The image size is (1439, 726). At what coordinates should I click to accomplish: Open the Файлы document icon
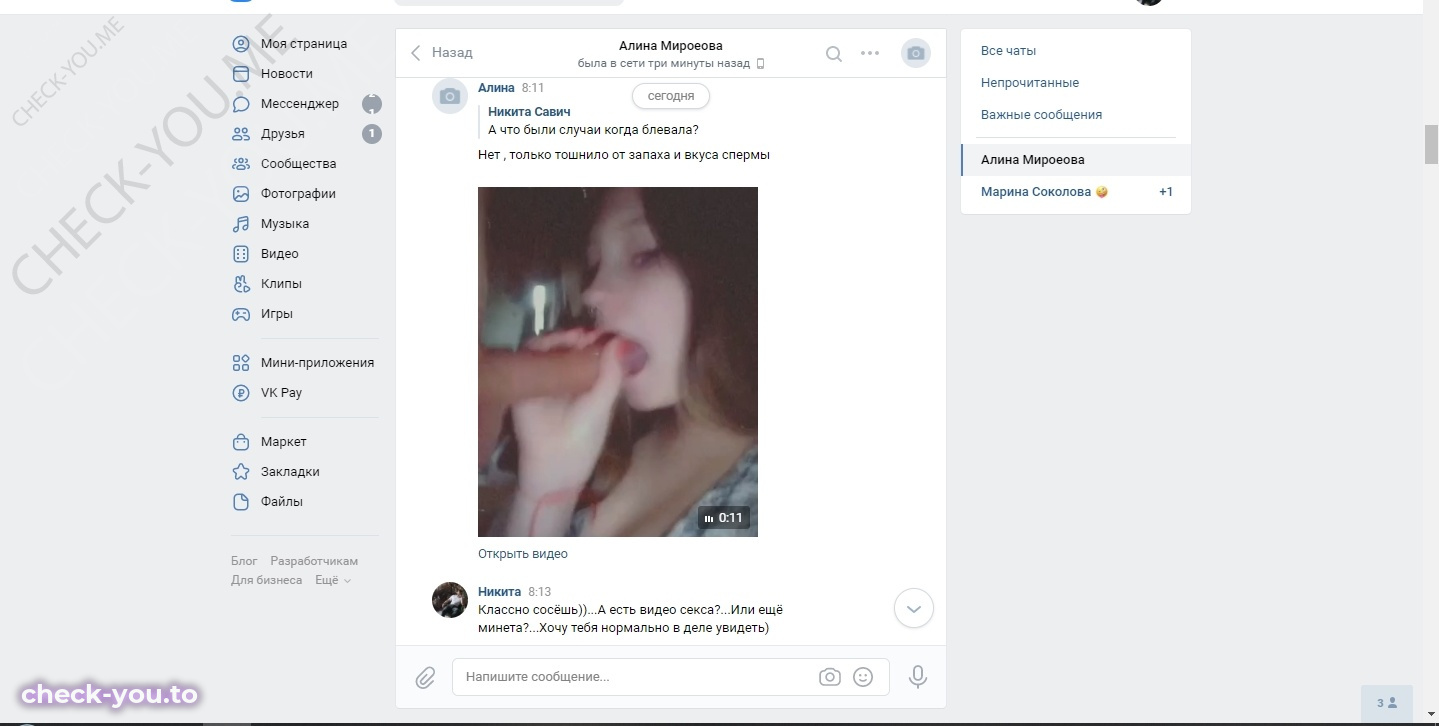[241, 502]
